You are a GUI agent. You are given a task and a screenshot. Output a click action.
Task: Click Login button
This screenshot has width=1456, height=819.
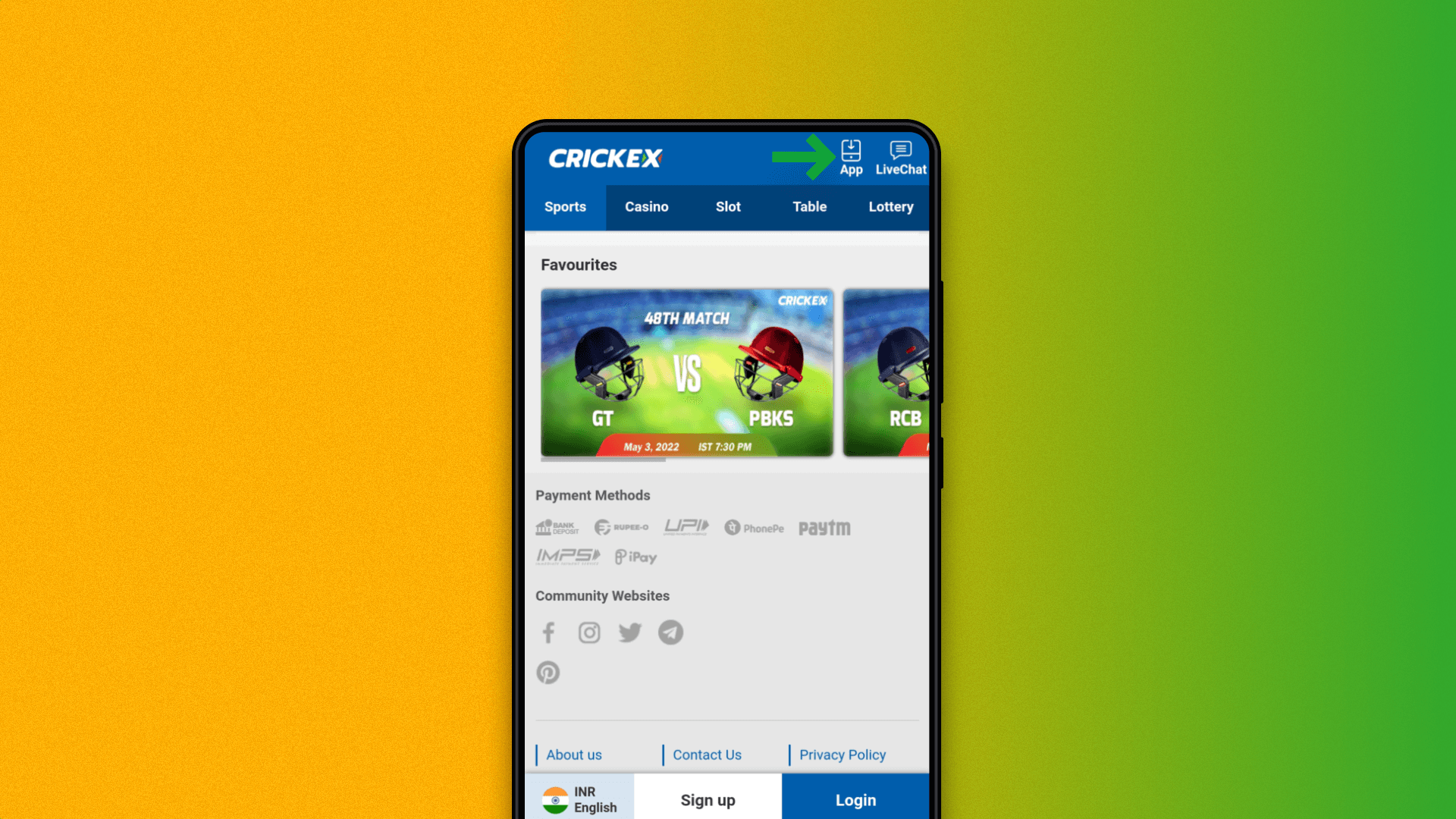tap(855, 800)
